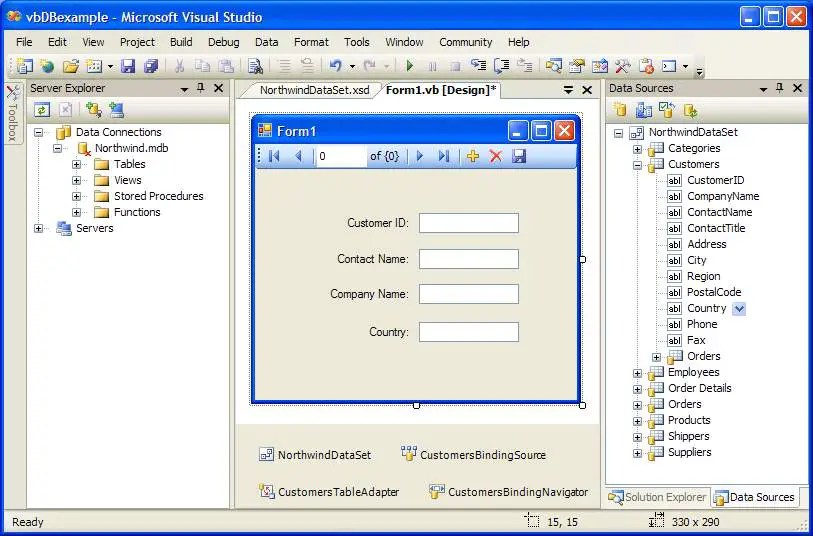
Task: Click the yellow Add New plus icon
Action: [x=472, y=156]
